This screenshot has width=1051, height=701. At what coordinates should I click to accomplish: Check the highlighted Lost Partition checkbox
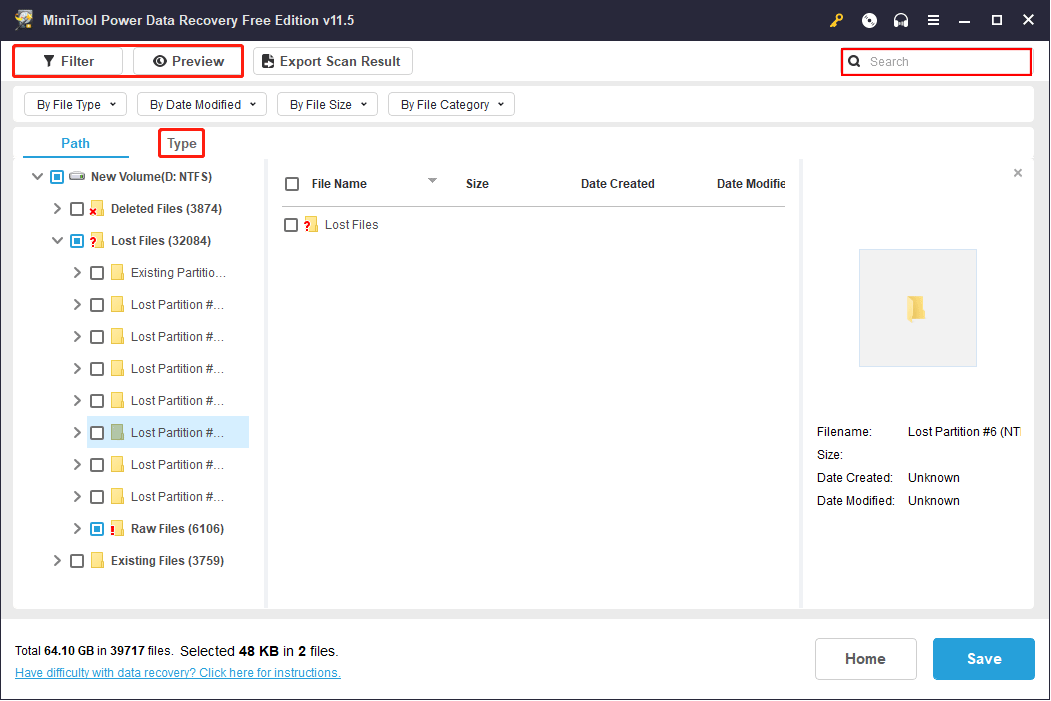[x=97, y=432]
